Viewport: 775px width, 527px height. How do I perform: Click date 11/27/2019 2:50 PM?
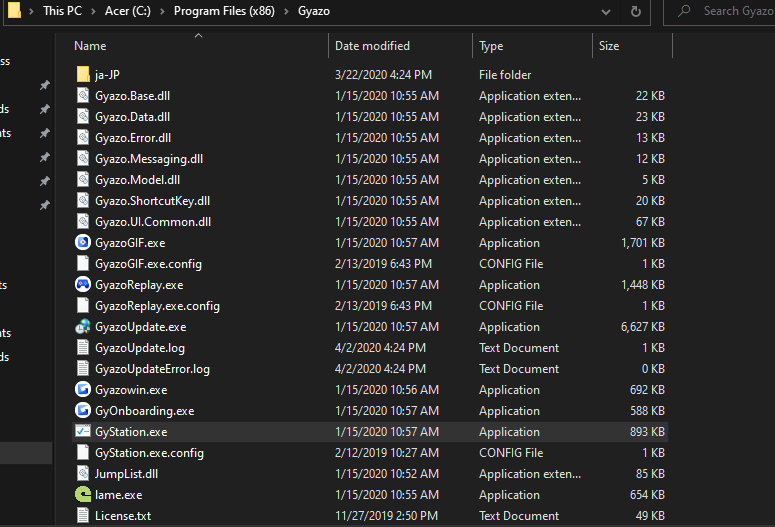pyautogui.click(x=386, y=516)
